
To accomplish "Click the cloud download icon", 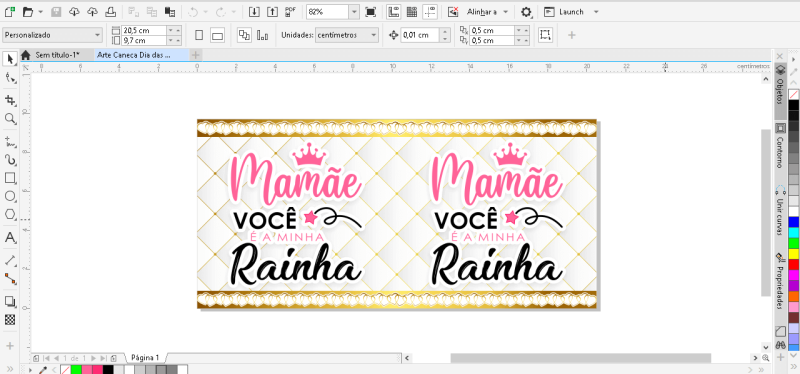I will 74,12.
